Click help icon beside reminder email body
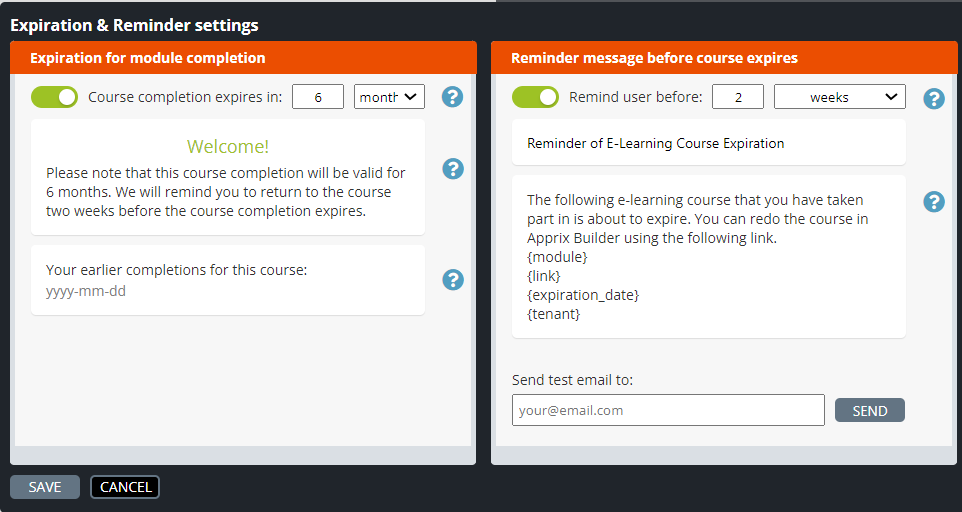Screen dimensions: 962x512 [x=934, y=202]
